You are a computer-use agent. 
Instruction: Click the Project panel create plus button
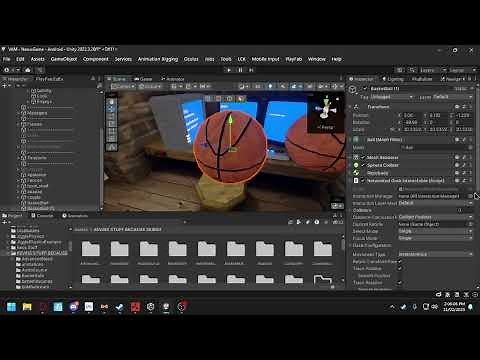pos(5,222)
